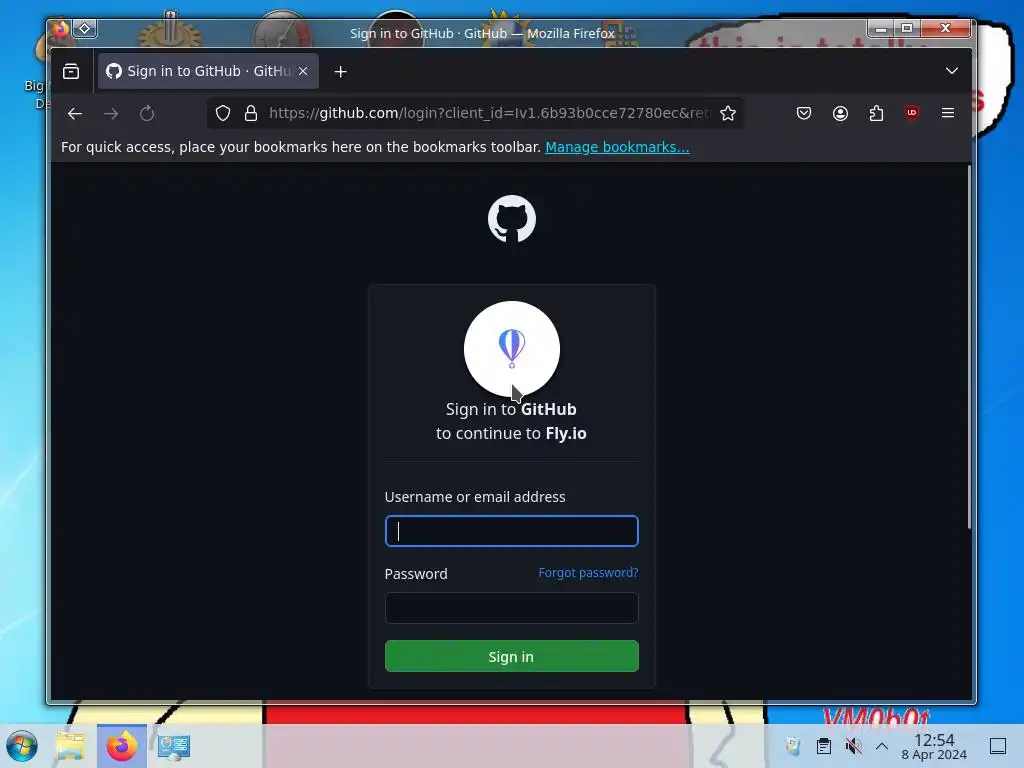Expand the hidden tray icons arrow
Image resolution: width=1024 pixels, height=768 pixels.
(882, 746)
